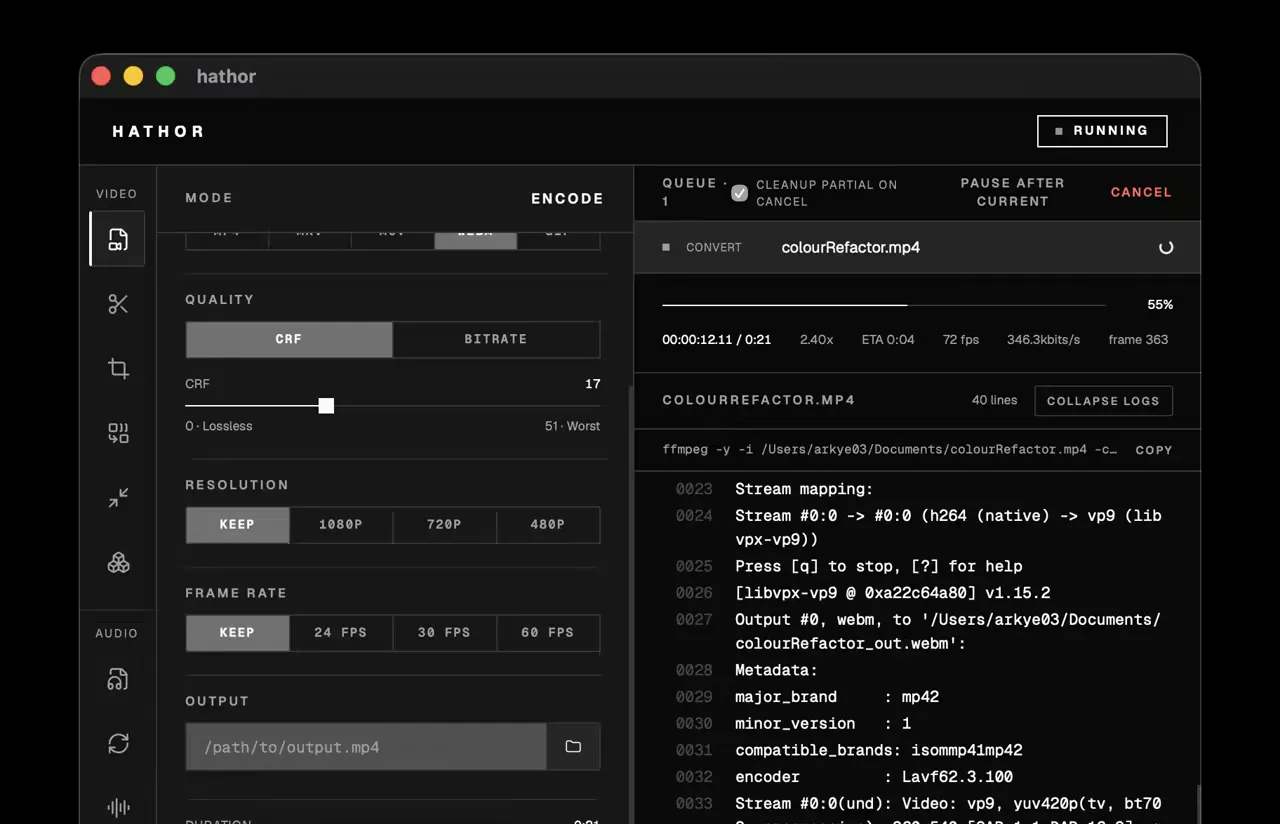Viewport: 1280px width, 824px height.
Task: Uncheck Cleanup Partial On Cancel
Action: point(739,193)
